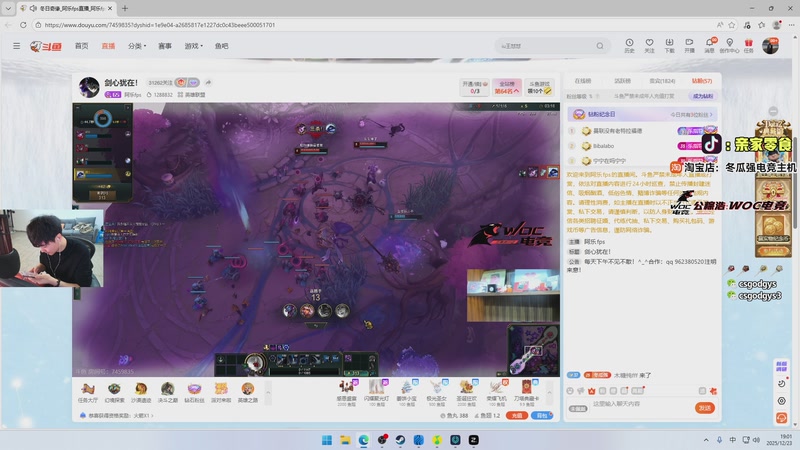Open File Explorer from taskbar

345,440
